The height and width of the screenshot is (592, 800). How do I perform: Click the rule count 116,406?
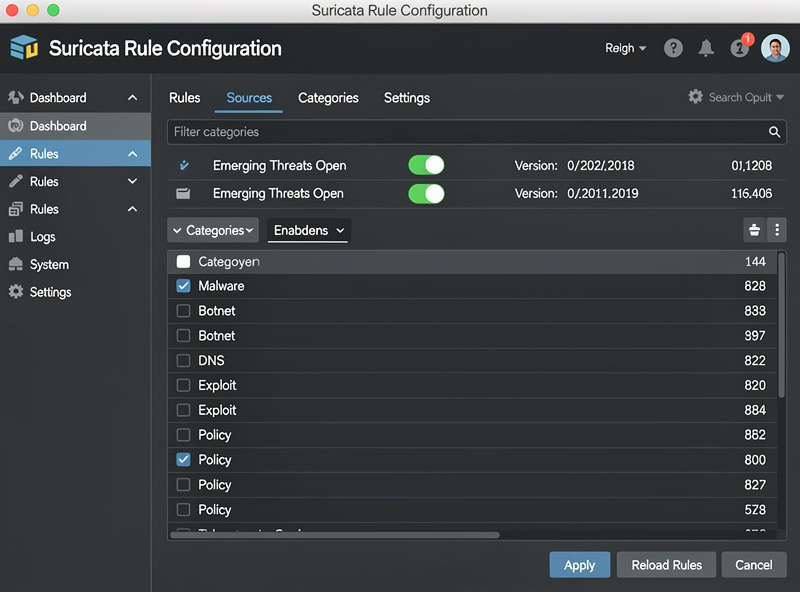pyautogui.click(x=752, y=193)
